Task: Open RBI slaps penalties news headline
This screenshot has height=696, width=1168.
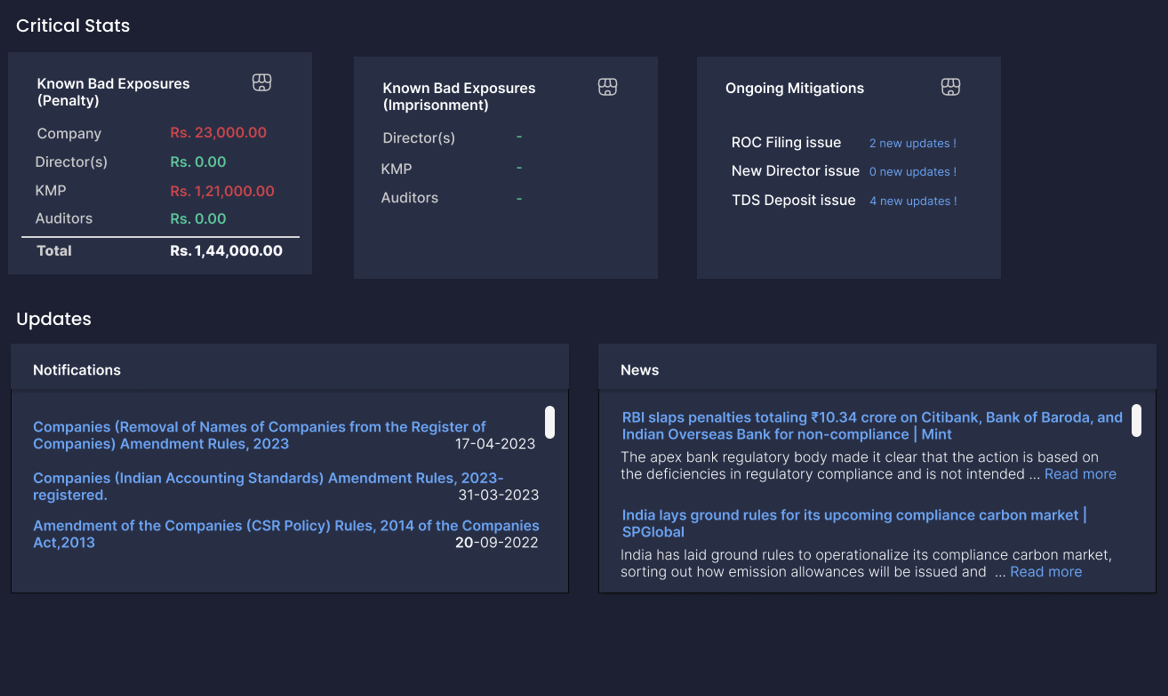Action: tap(872, 426)
